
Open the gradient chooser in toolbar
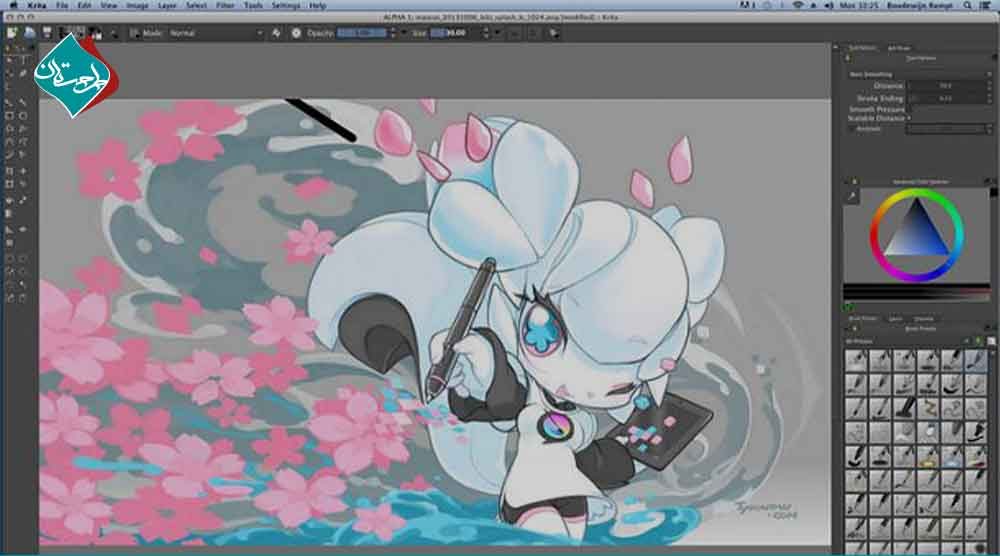pos(64,33)
